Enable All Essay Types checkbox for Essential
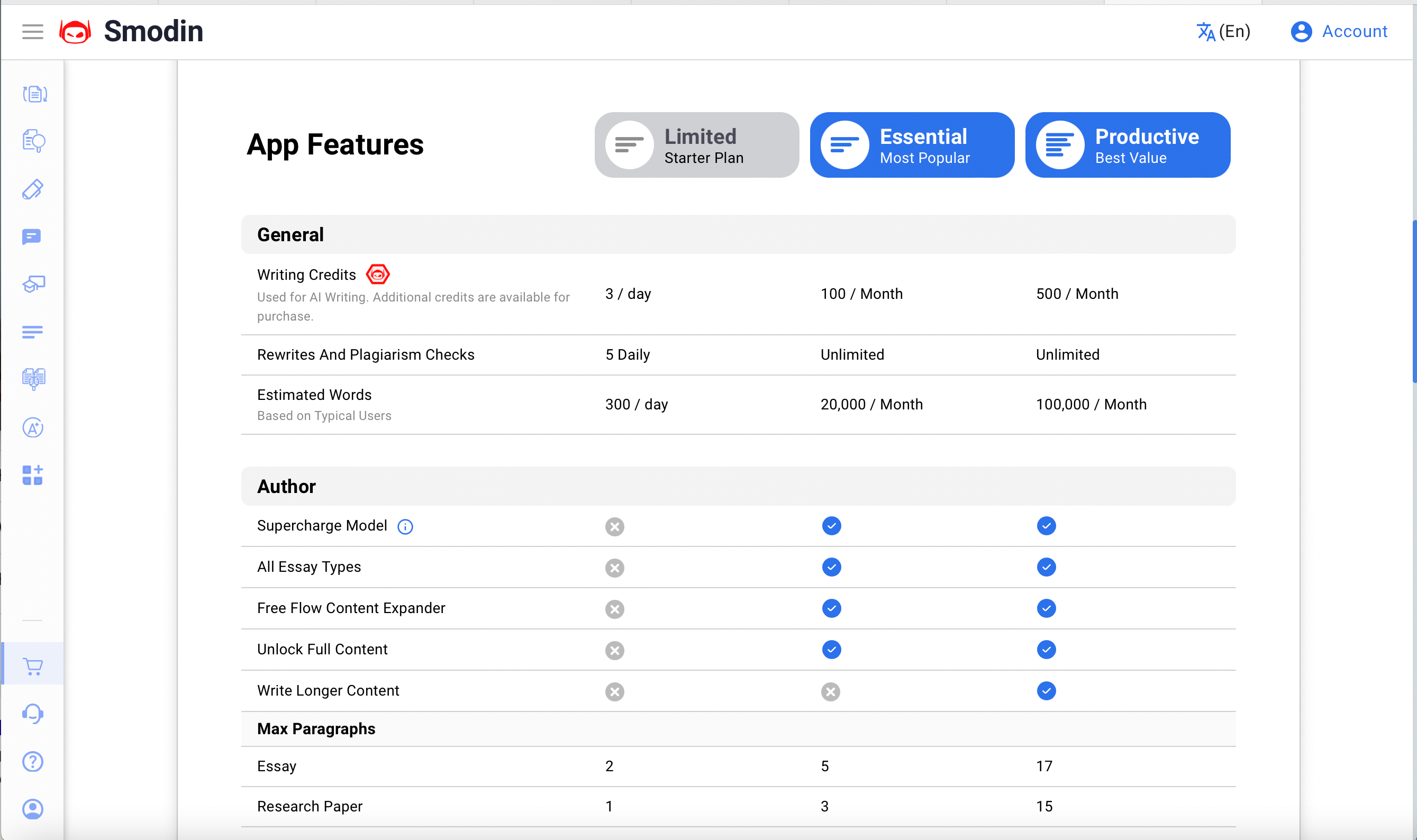1417x840 pixels. (x=831, y=566)
